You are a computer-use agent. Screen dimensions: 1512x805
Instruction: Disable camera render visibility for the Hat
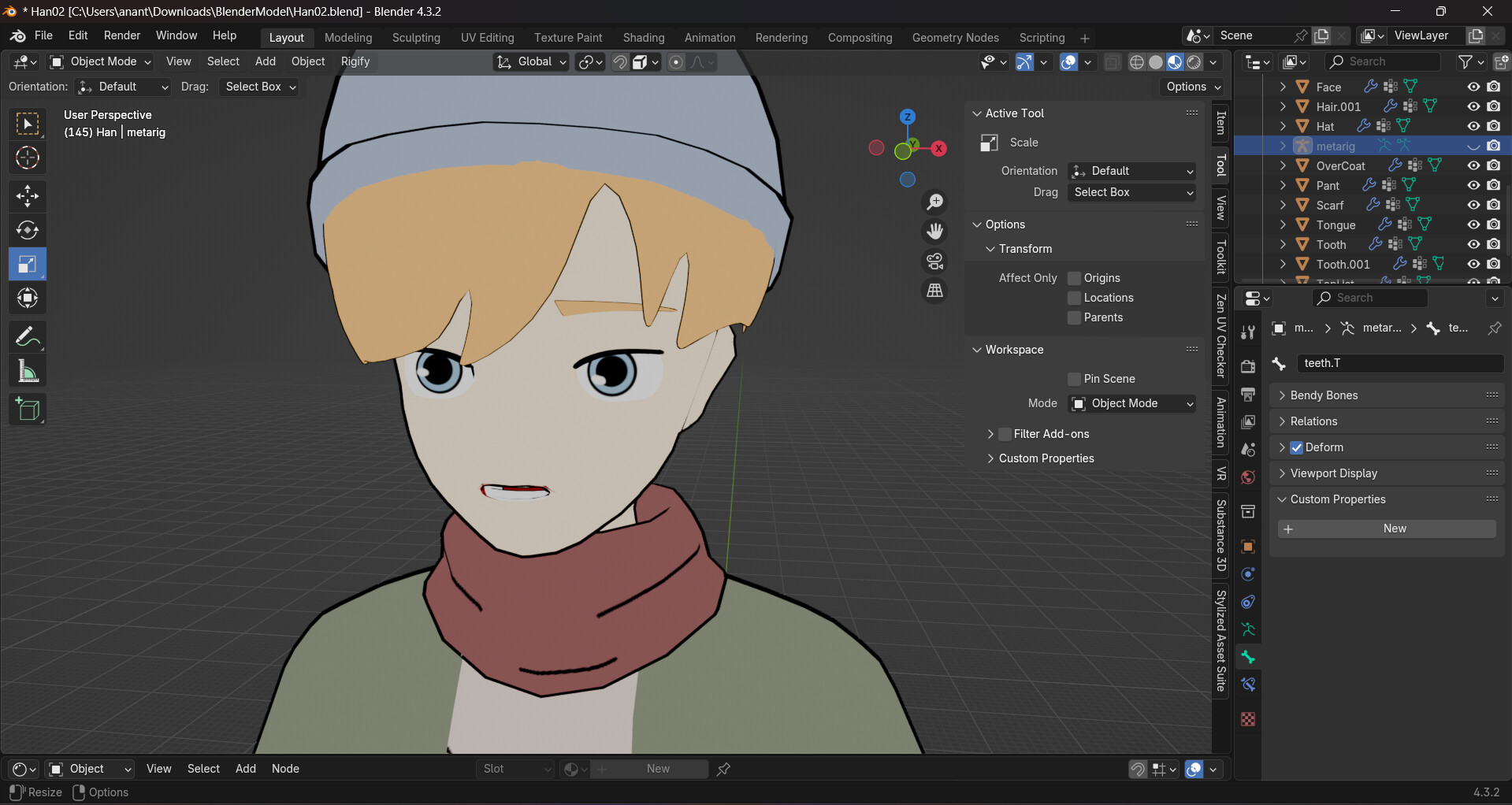1493,126
